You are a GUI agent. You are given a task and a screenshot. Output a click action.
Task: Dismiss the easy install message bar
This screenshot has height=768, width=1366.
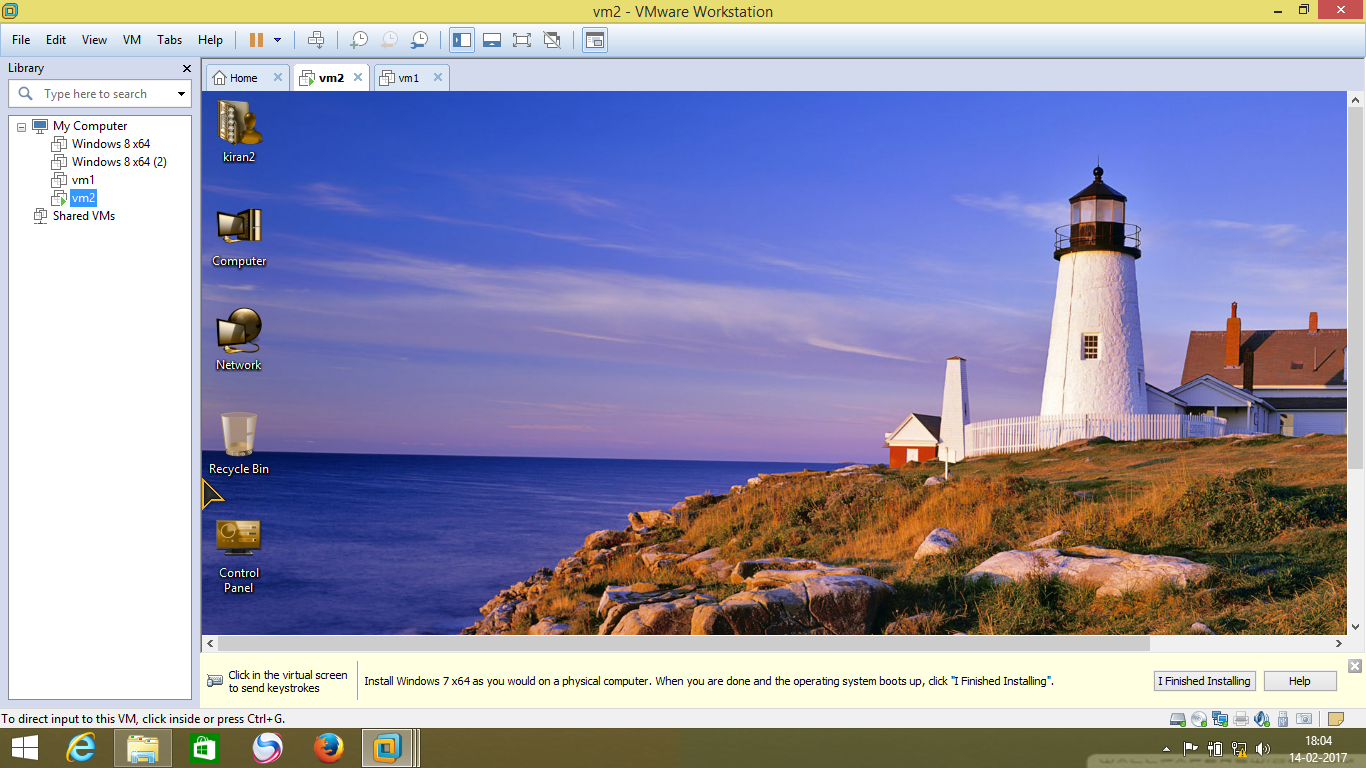[x=1355, y=666]
